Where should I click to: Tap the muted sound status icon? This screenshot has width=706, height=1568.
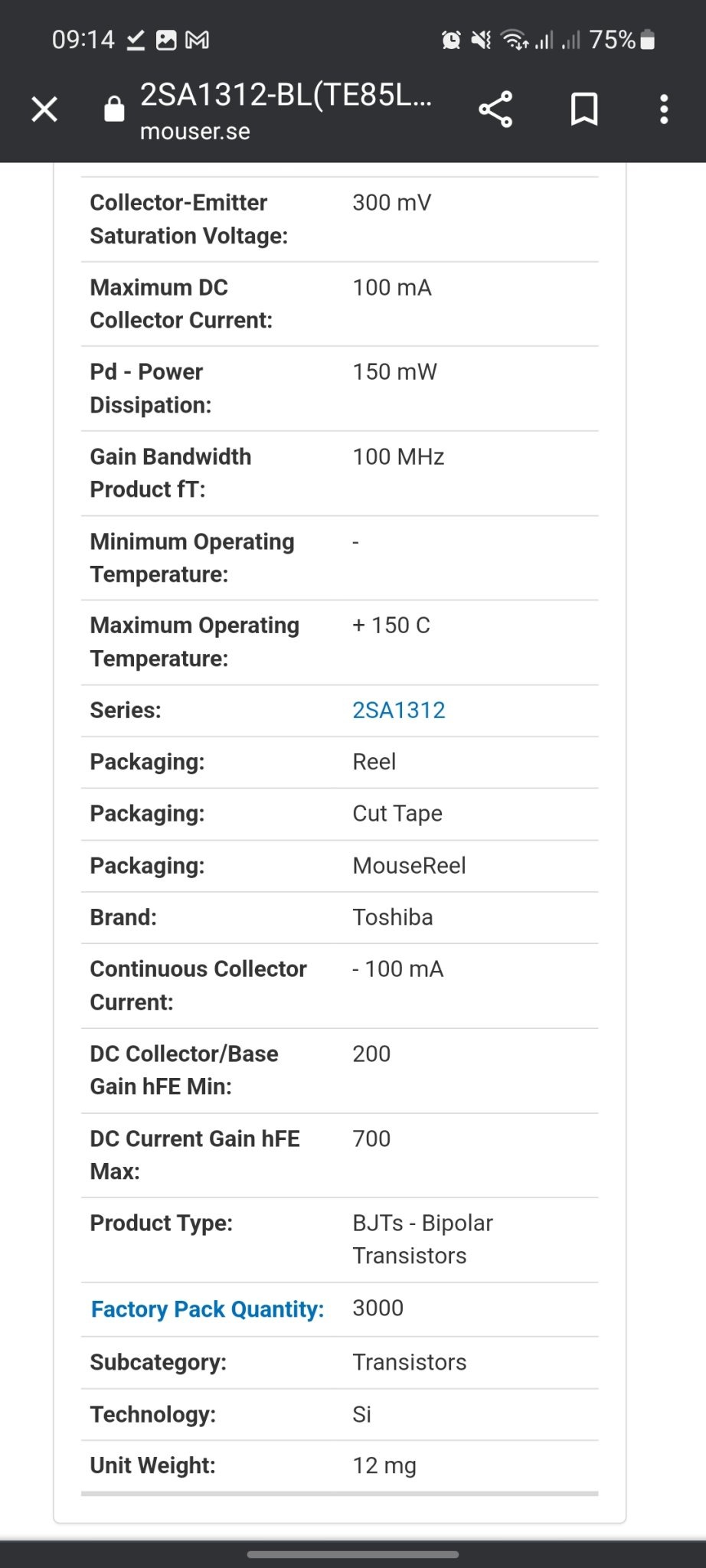pyautogui.click(x=481, y=40)
